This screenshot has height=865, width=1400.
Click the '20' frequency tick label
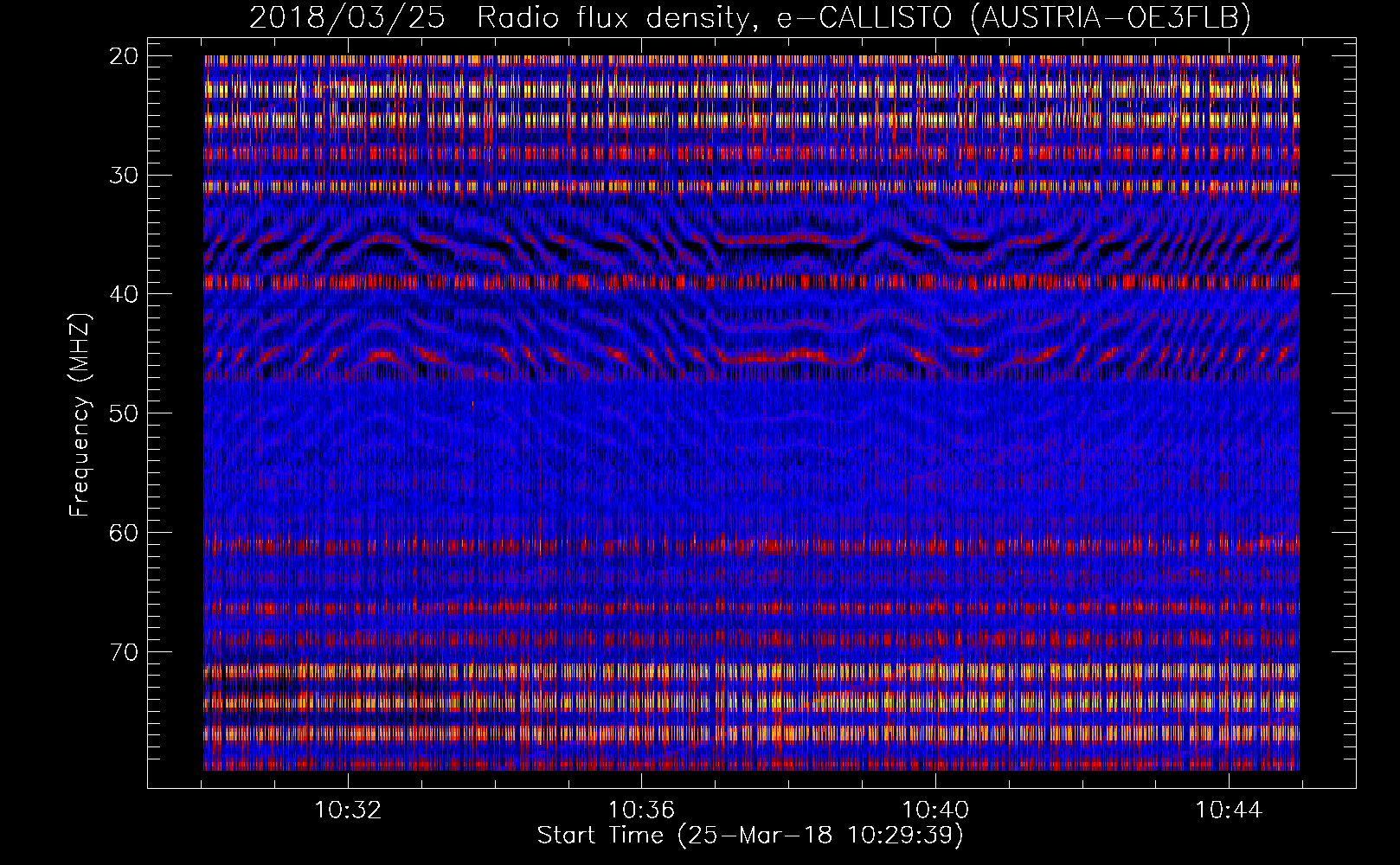coord(125,56)
